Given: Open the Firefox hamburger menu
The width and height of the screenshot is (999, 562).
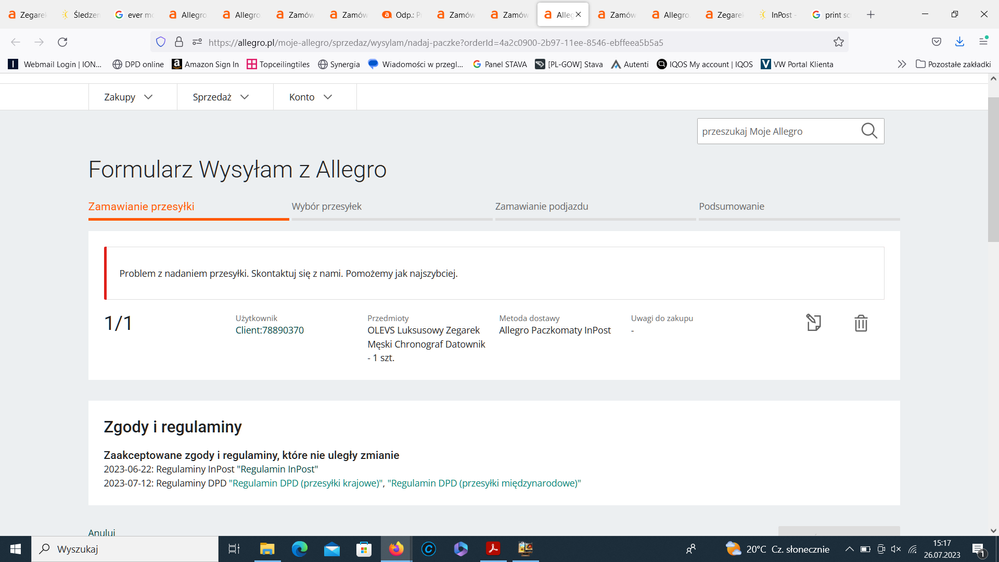Looking at the screenshot, I should pyautogui.click(x=984, y=42).
